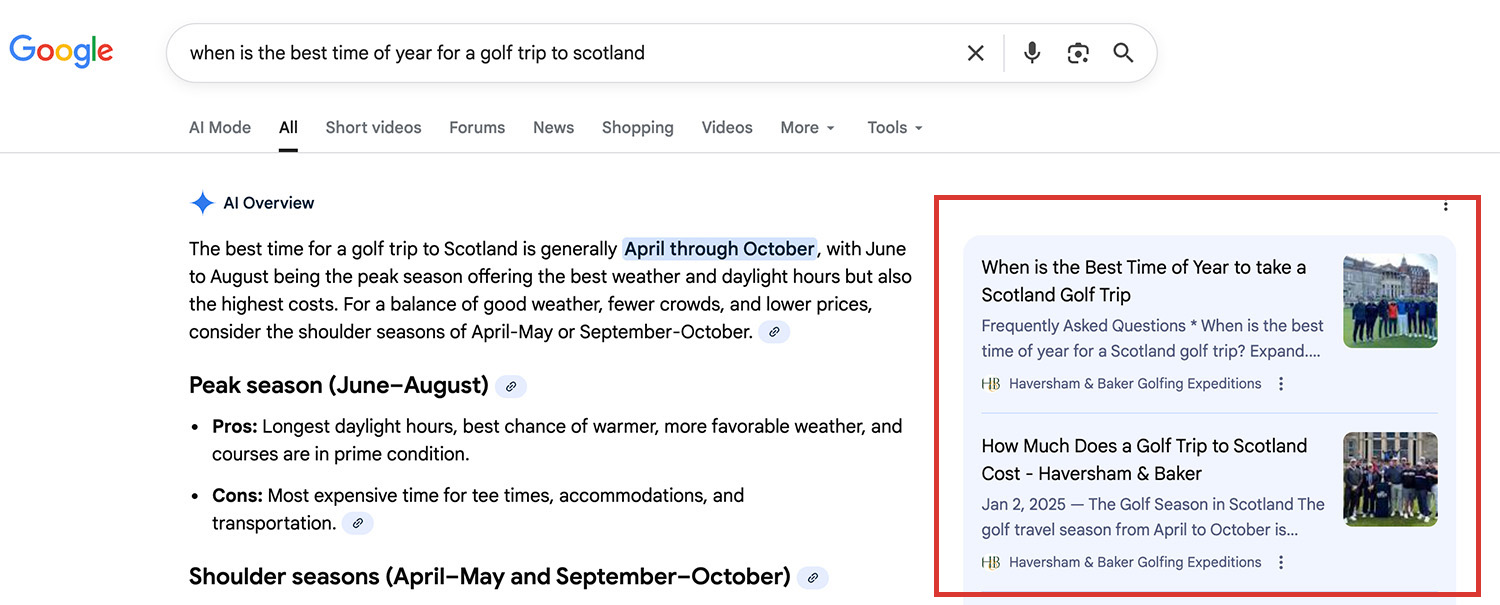Viewport: 1500px width, 605px height.
Task: Open options for first Haversham & Baker result
Action: [1281, 384]
